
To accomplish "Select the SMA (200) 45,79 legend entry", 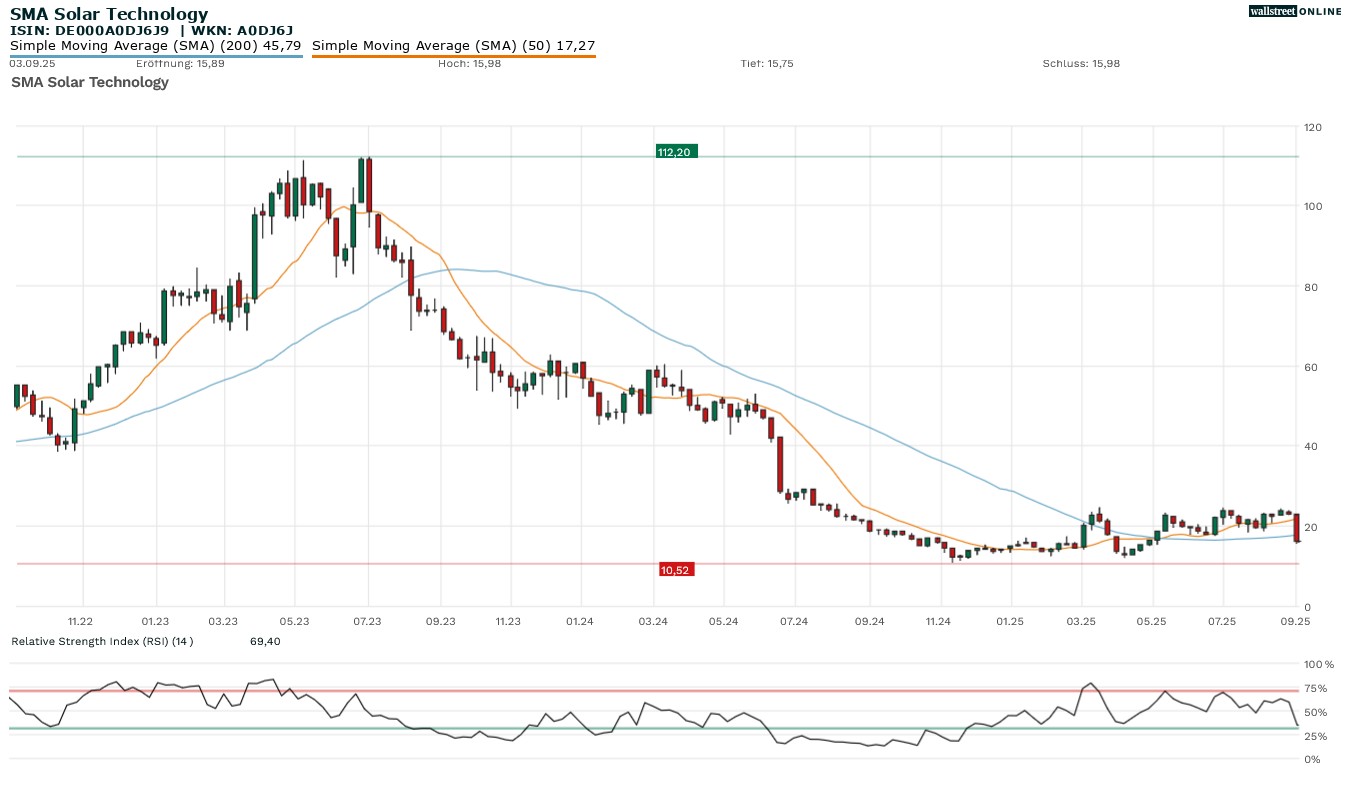I will [155, 46].
